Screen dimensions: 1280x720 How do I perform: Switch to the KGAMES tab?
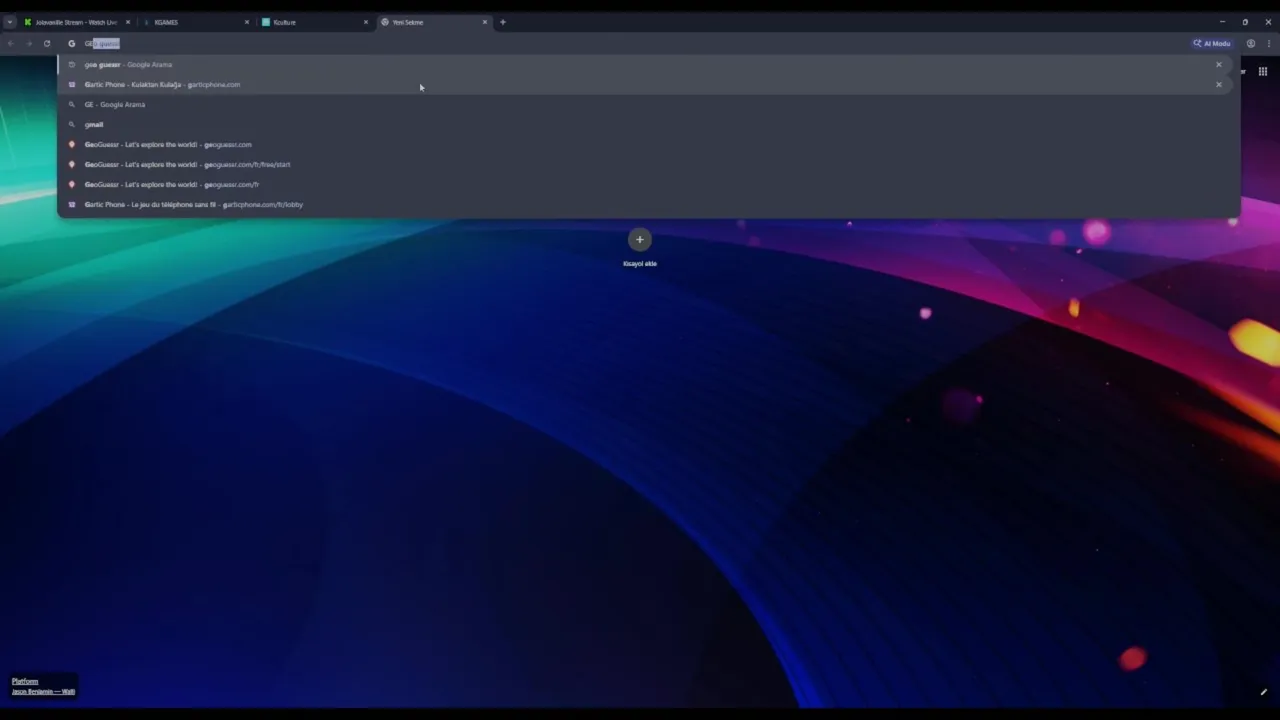point(195,22)
